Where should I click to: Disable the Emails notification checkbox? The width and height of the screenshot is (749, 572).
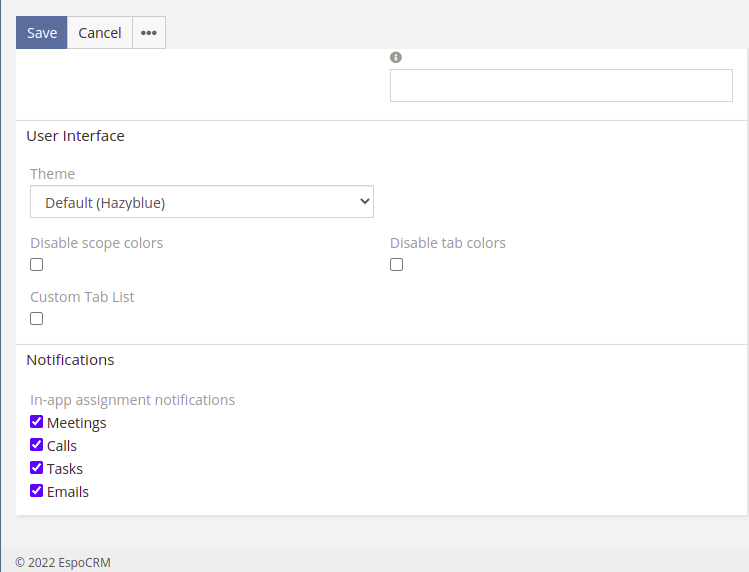37,491
